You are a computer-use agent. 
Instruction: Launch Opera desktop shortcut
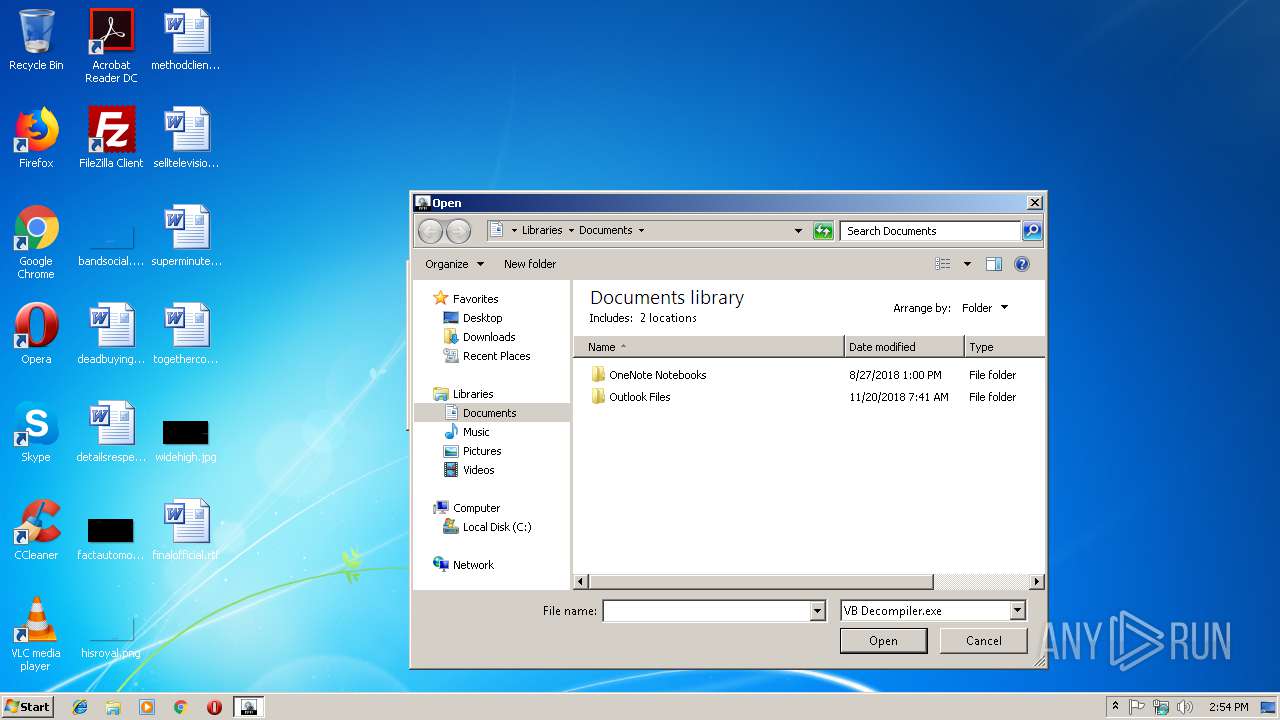click(x=36, y=334)
